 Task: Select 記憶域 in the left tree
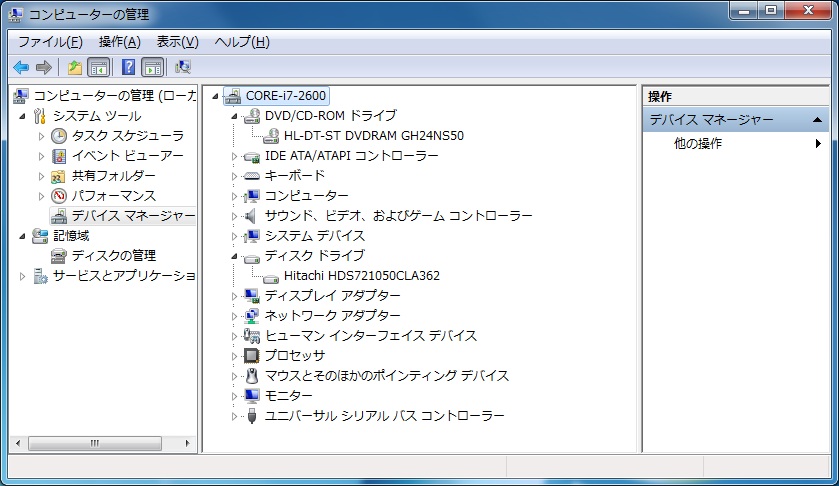71,236
